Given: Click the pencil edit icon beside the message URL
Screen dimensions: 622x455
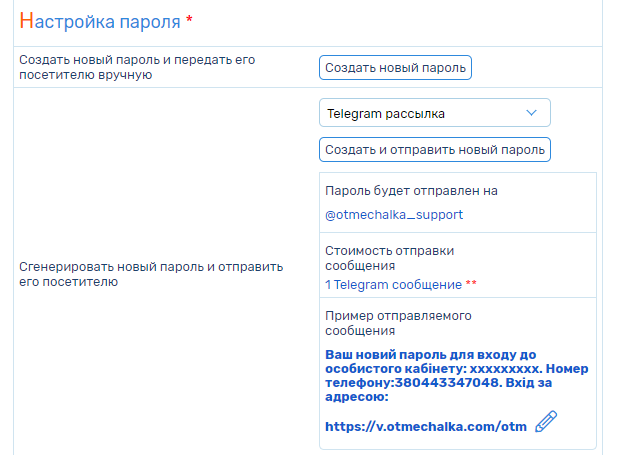Looking at the screenshot, I should (546, 421).
